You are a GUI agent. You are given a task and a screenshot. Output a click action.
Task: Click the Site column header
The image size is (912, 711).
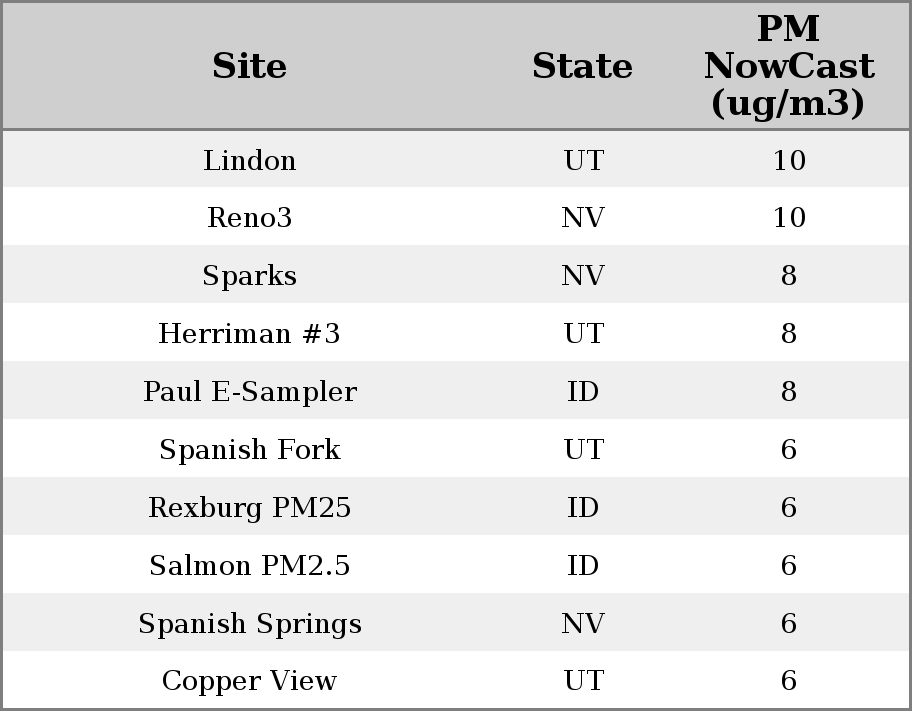249,66
